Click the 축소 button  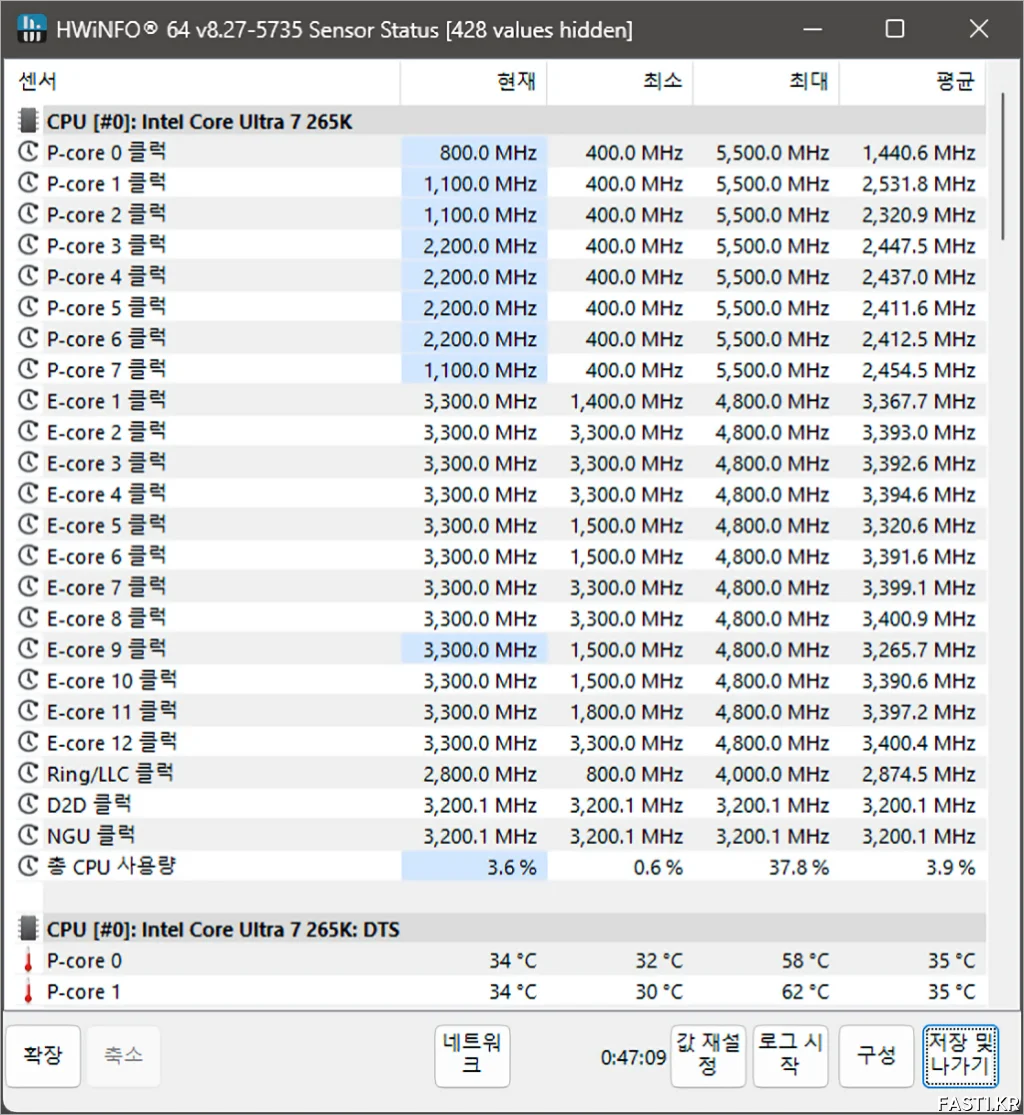coord(124,1055)
